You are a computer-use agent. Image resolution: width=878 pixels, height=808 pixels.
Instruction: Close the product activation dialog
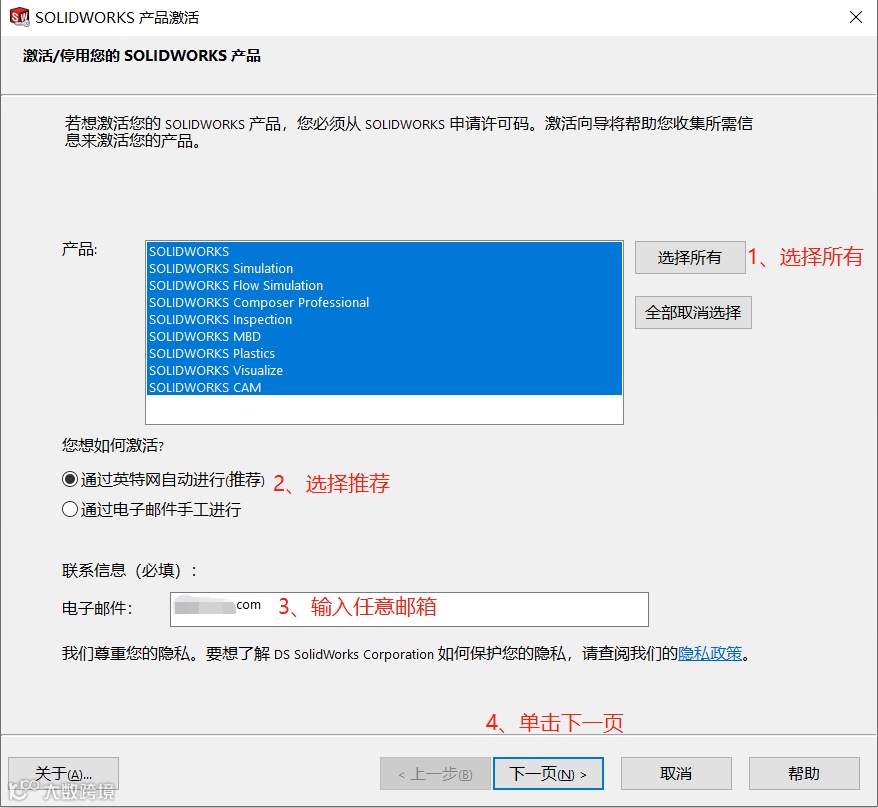coord(855,17)
